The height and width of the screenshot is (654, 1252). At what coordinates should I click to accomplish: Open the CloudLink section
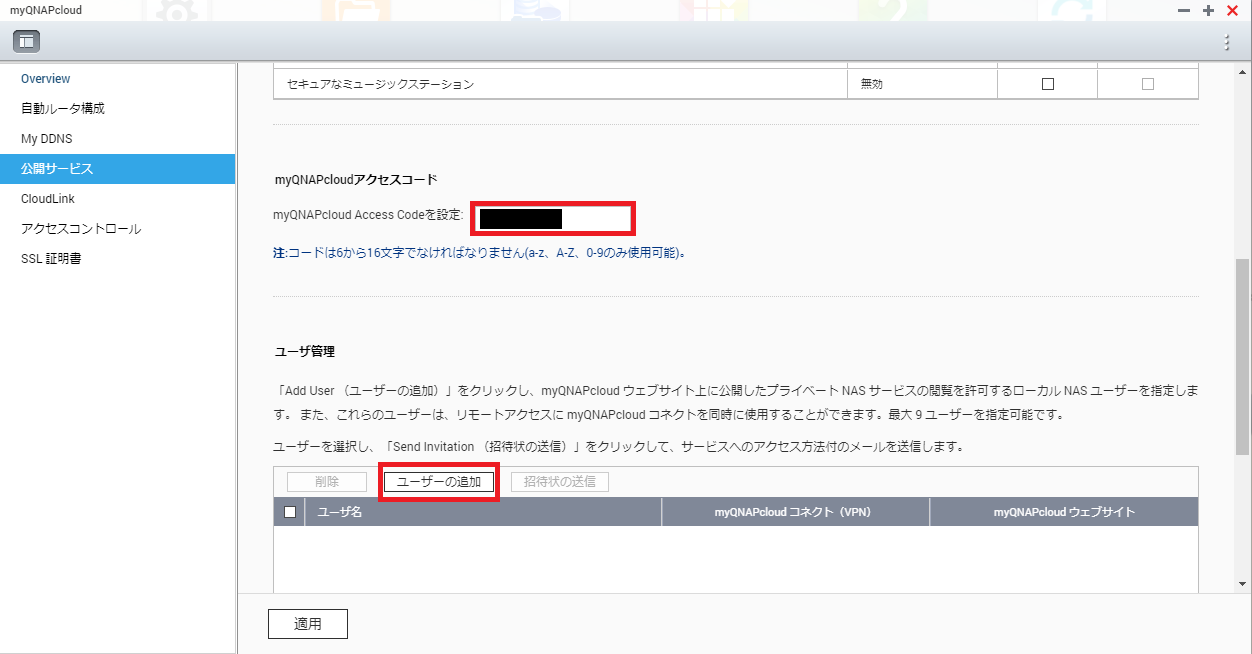(117, 199)
